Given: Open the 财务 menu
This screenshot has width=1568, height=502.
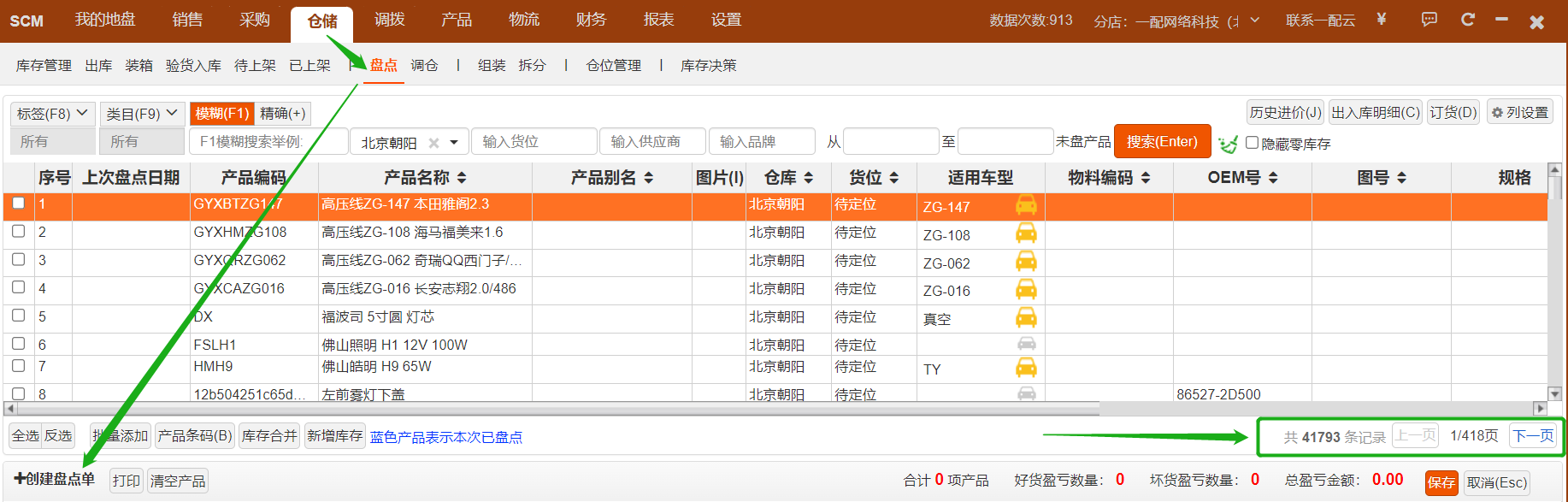Looking at the screenshot, I should [x=591, y=20].
